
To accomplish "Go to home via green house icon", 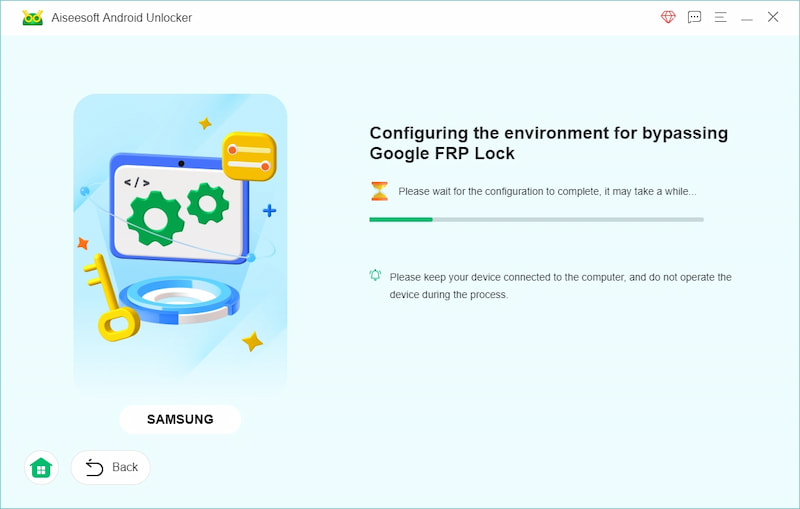I will click(x=41, y=467).
